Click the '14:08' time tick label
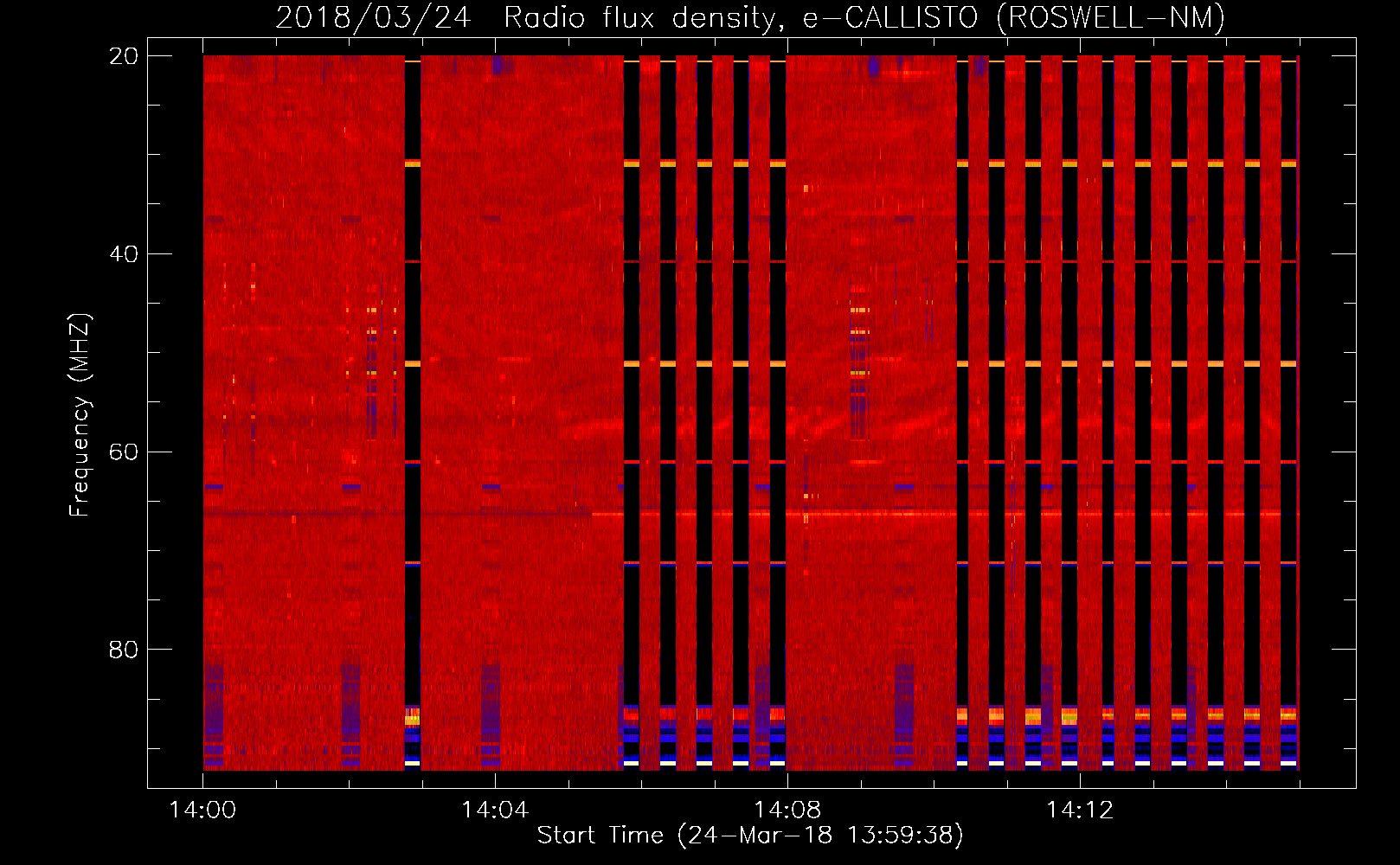Viewport: 1400px width, 865px height. 787,811
